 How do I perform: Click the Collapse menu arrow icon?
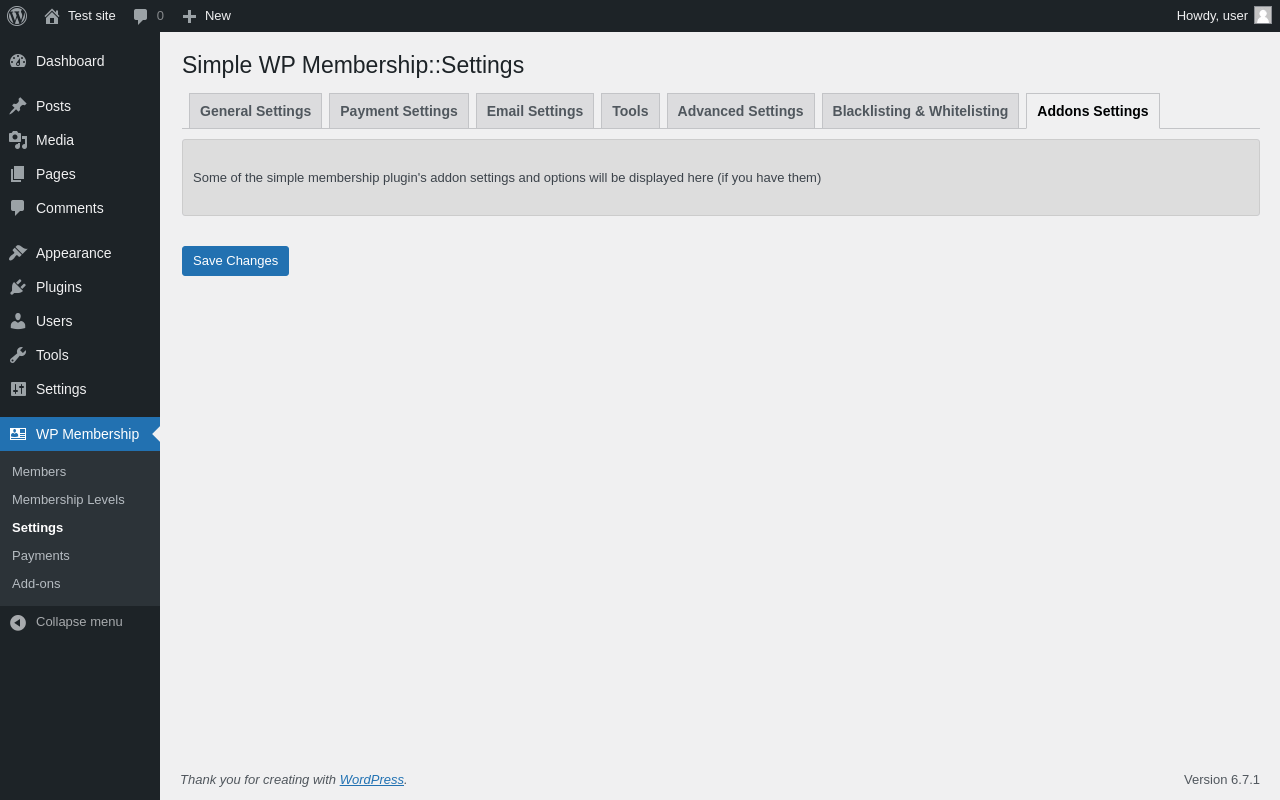18,622
